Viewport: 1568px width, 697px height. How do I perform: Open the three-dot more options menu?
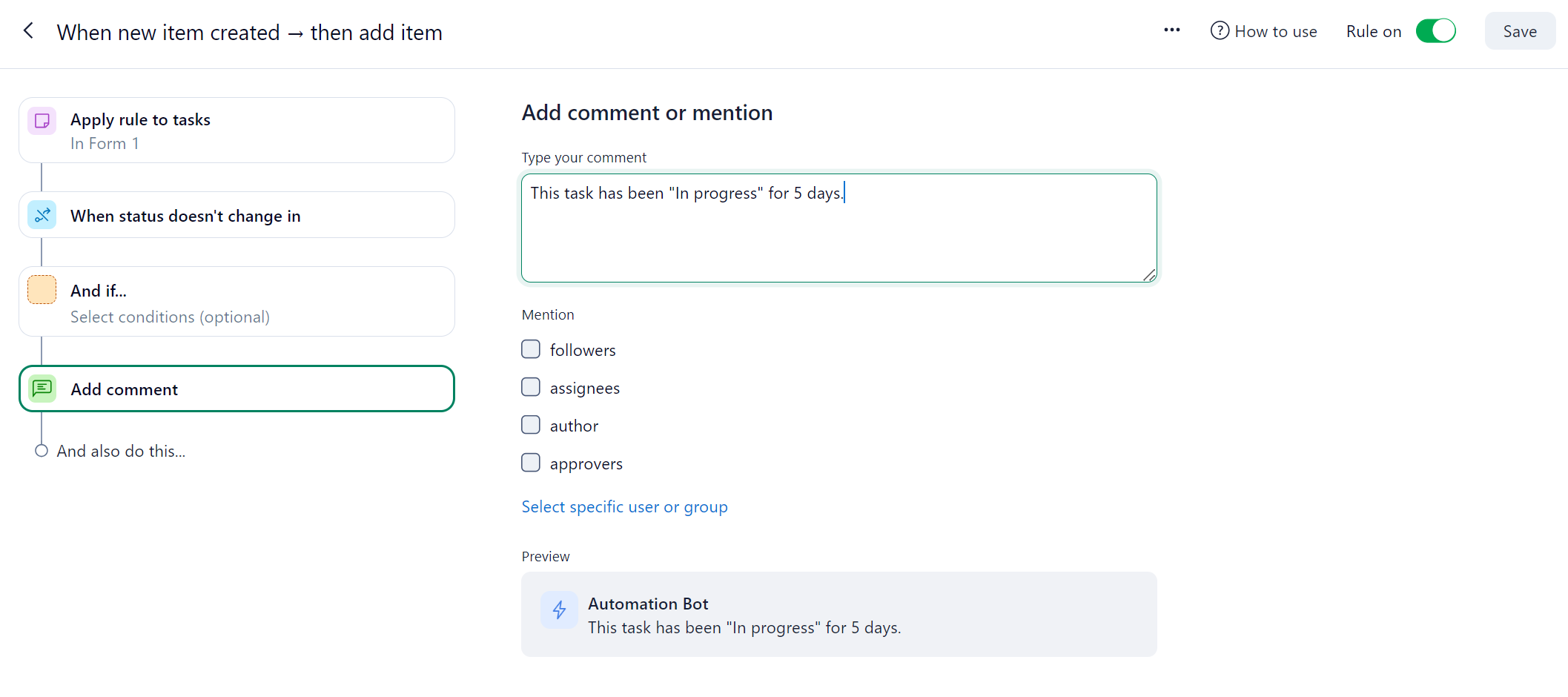(x=1171, y=30)
